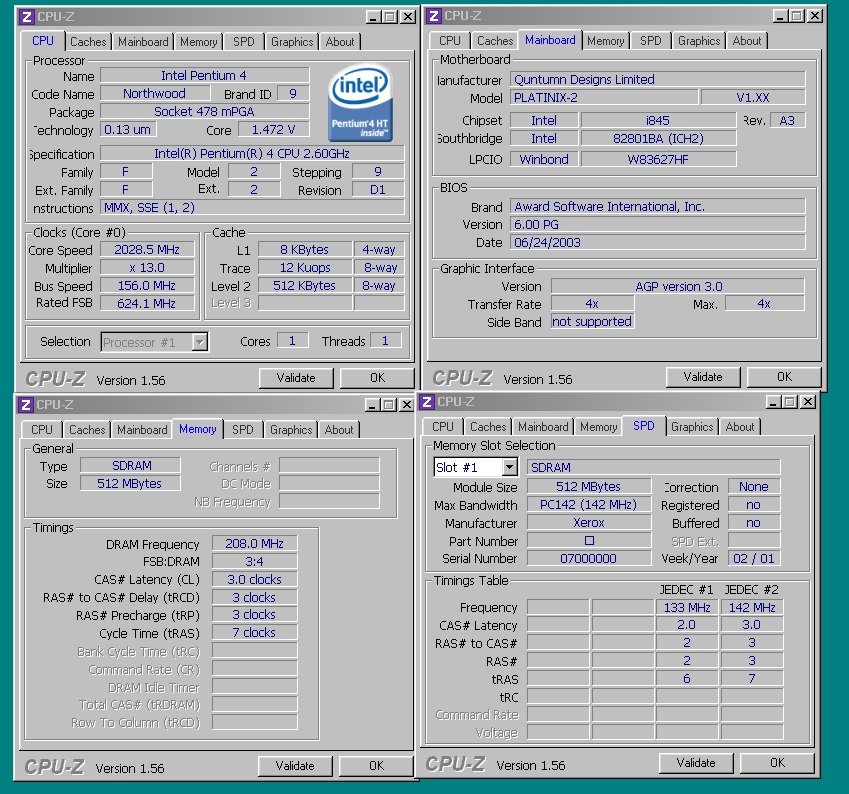Screen dimensions: 849x794
Task: Open SPD tab in Memory window
Action: point(243,429)
